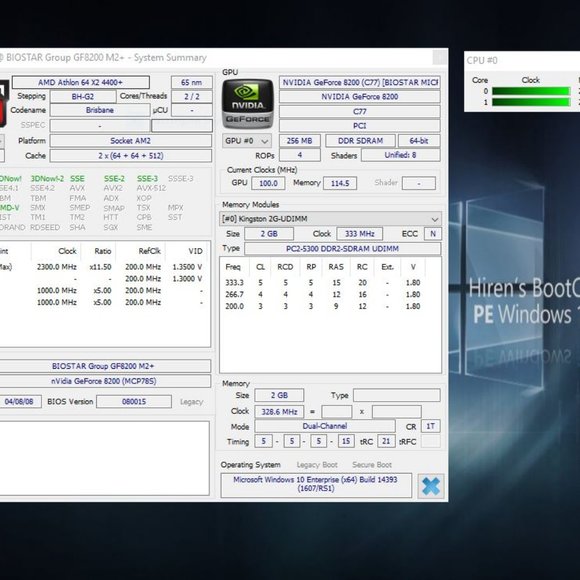Click the Secure Boot label
580x580 pixels.
(372, 465)
